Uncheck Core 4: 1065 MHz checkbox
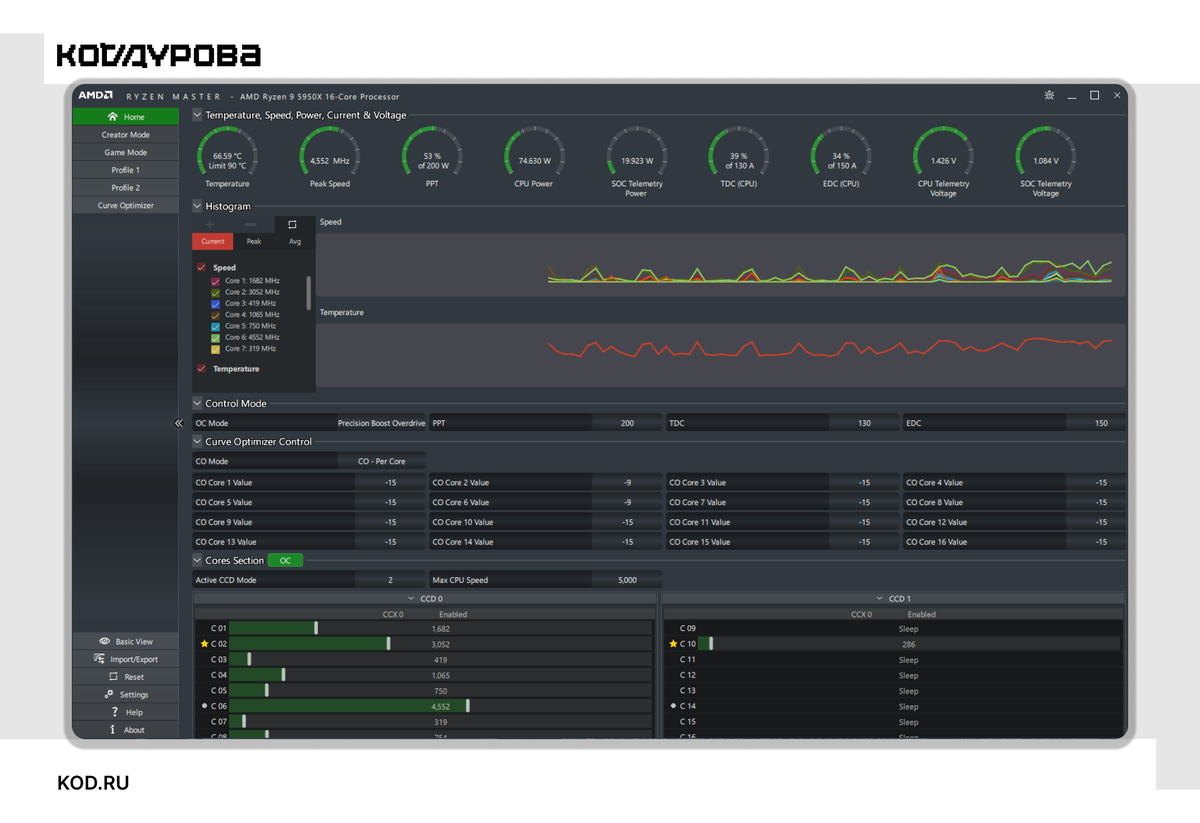 pyautogui.click(x=215, y=315)
